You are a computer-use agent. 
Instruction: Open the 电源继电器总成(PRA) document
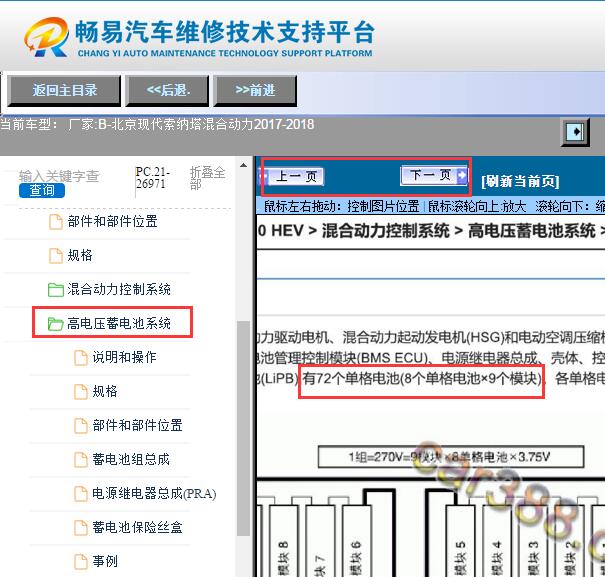[x=154, y=493]
